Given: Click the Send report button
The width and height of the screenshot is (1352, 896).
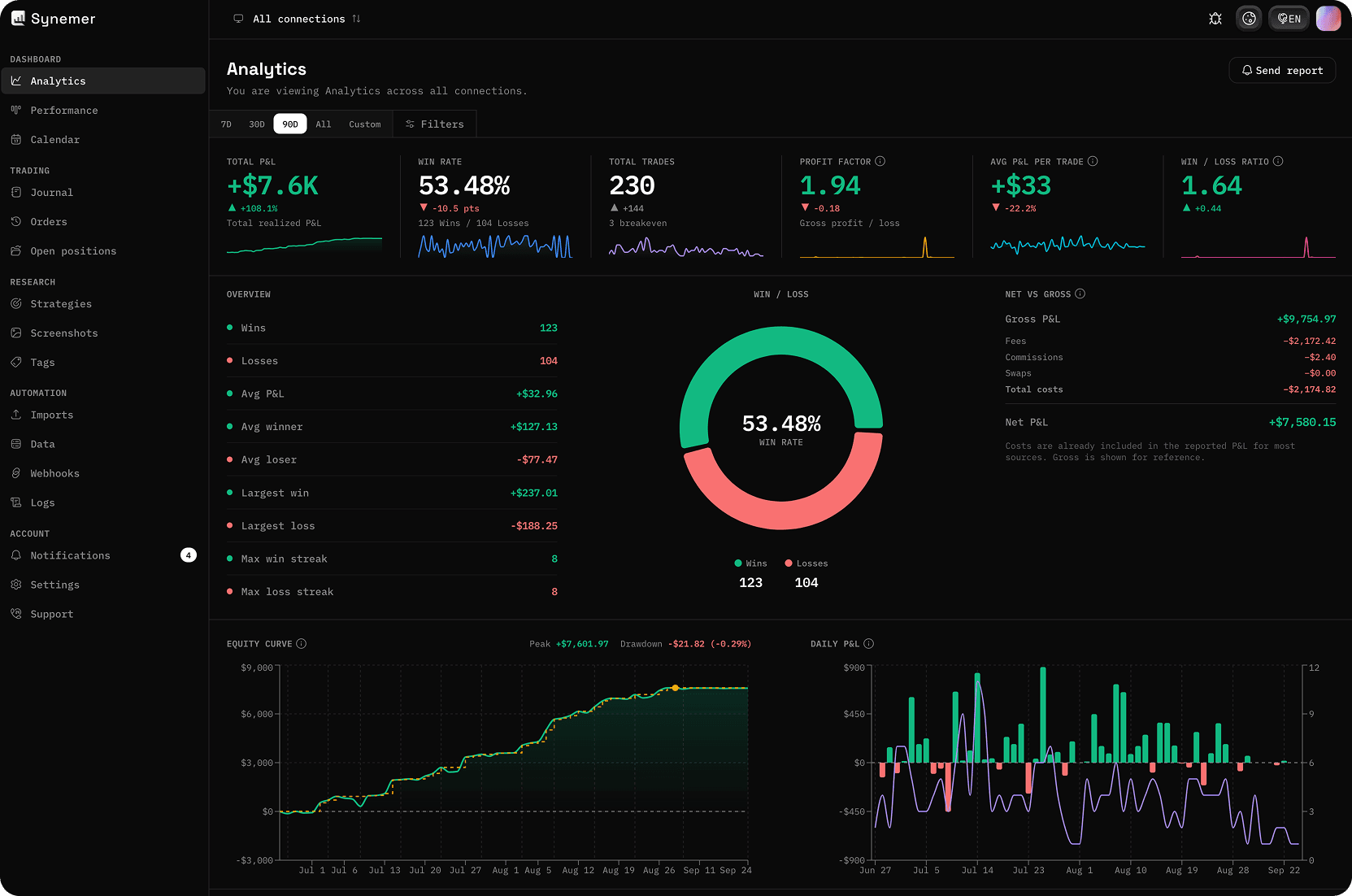Looking at the screenshot, I should [1282, 71].
